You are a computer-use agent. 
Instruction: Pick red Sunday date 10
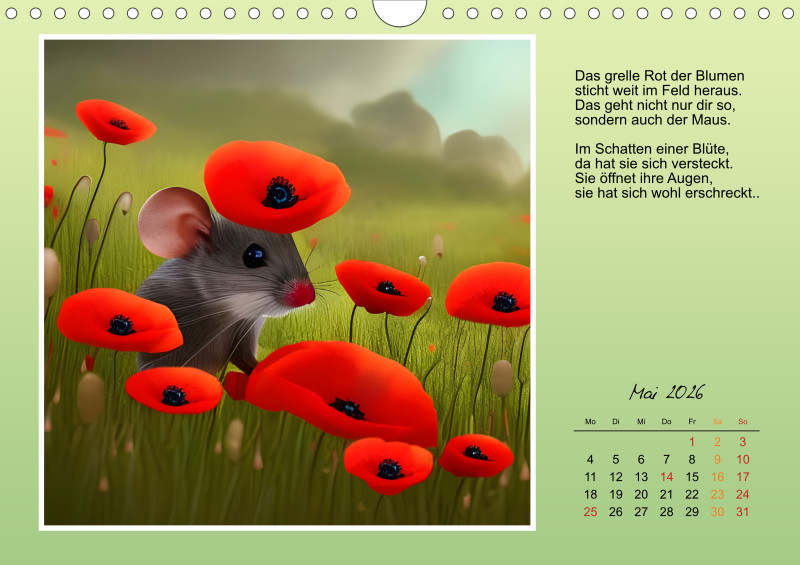click(743, 459)
